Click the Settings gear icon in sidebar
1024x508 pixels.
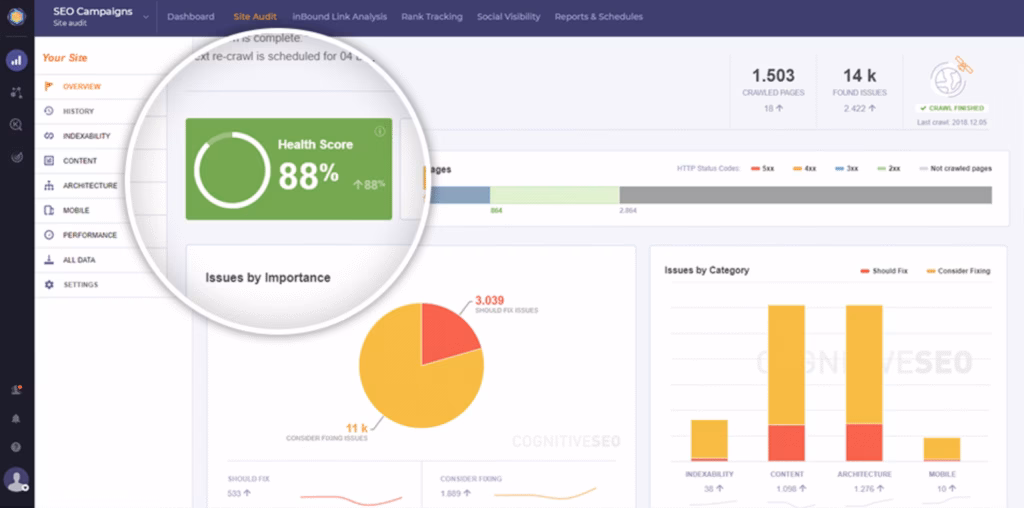point(49,285)
